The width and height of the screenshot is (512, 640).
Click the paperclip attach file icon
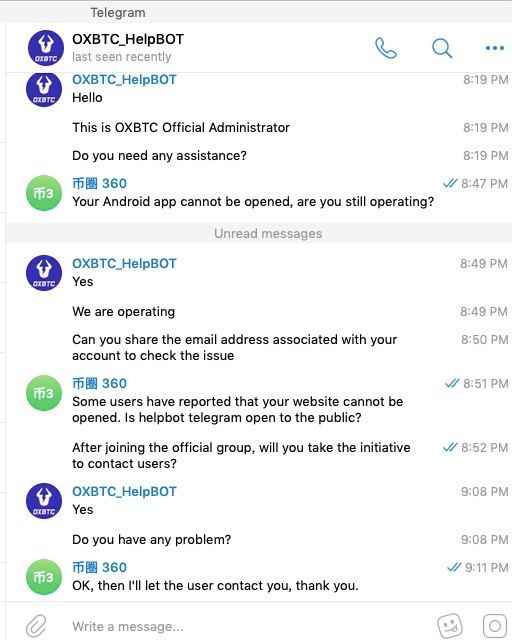[36, 625]
